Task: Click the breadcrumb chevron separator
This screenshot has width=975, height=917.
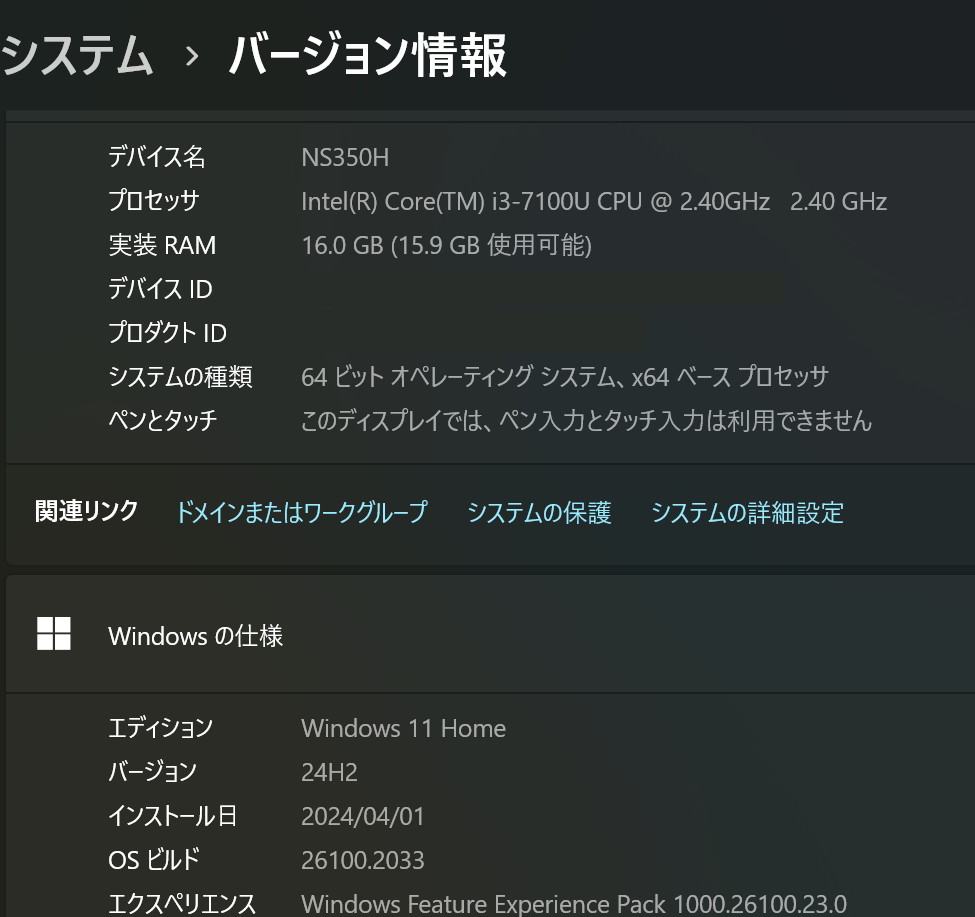Action: point(192,57)
